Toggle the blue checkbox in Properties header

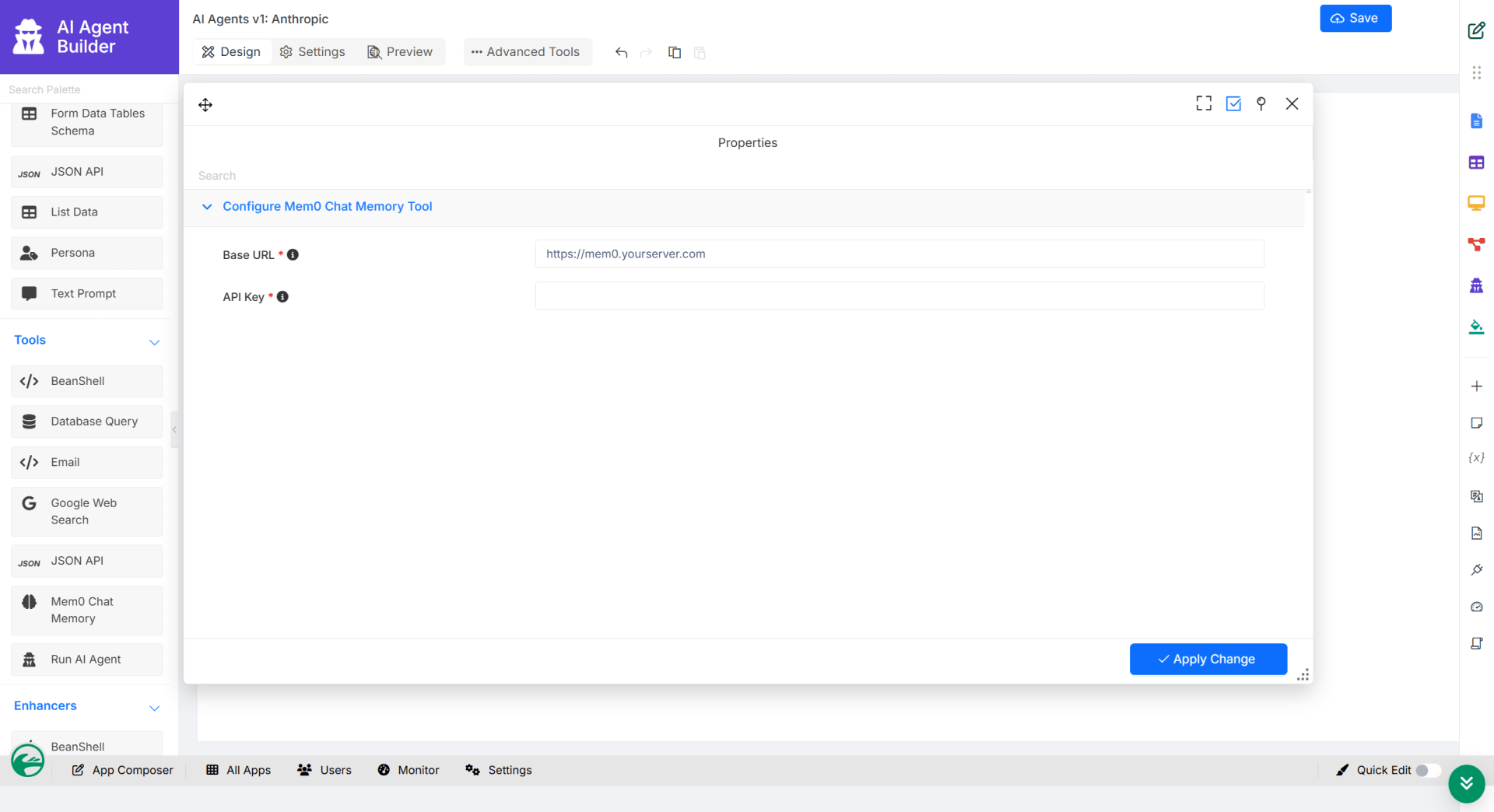[1233, 103]
